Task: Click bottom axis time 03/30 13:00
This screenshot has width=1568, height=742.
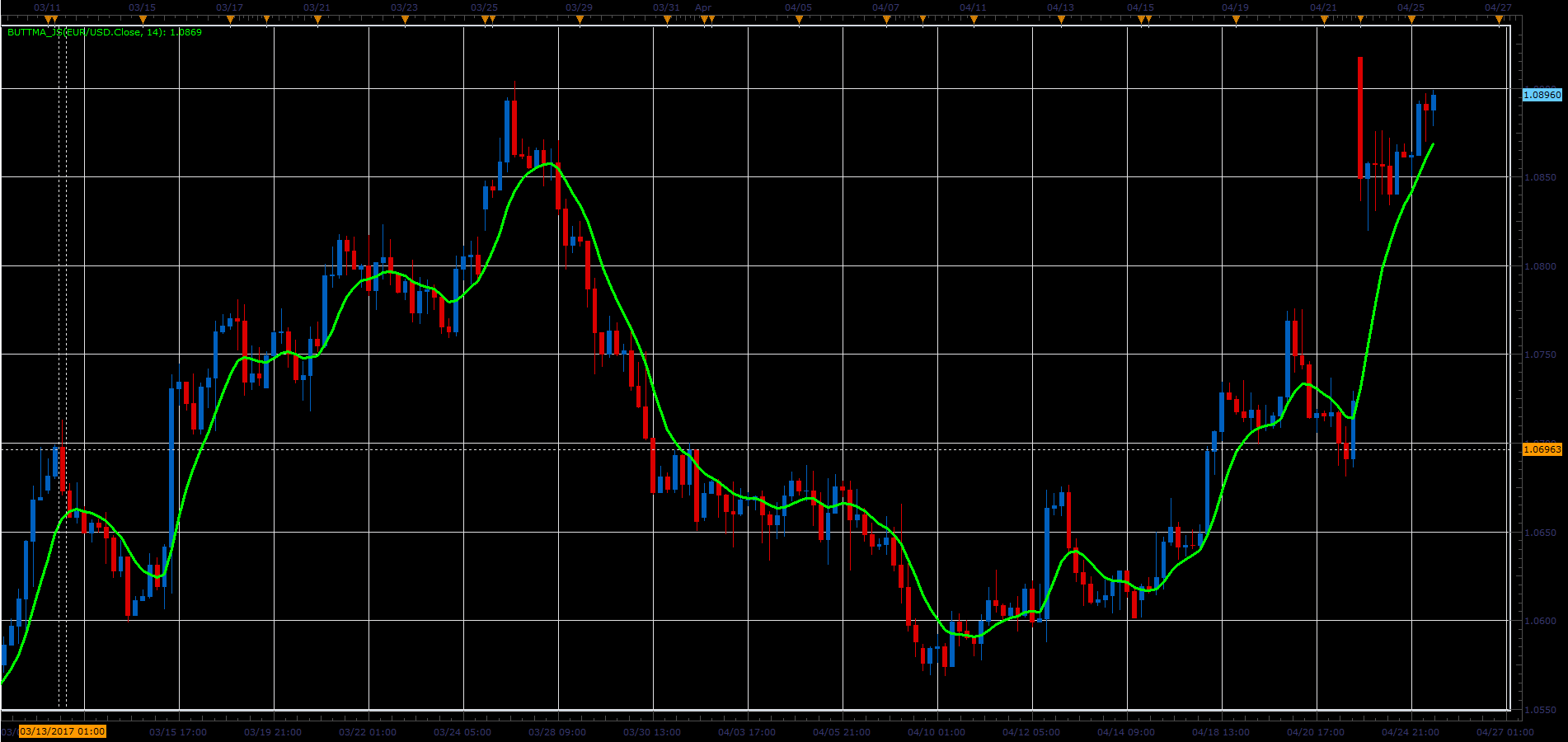Action: pos(652,732)
